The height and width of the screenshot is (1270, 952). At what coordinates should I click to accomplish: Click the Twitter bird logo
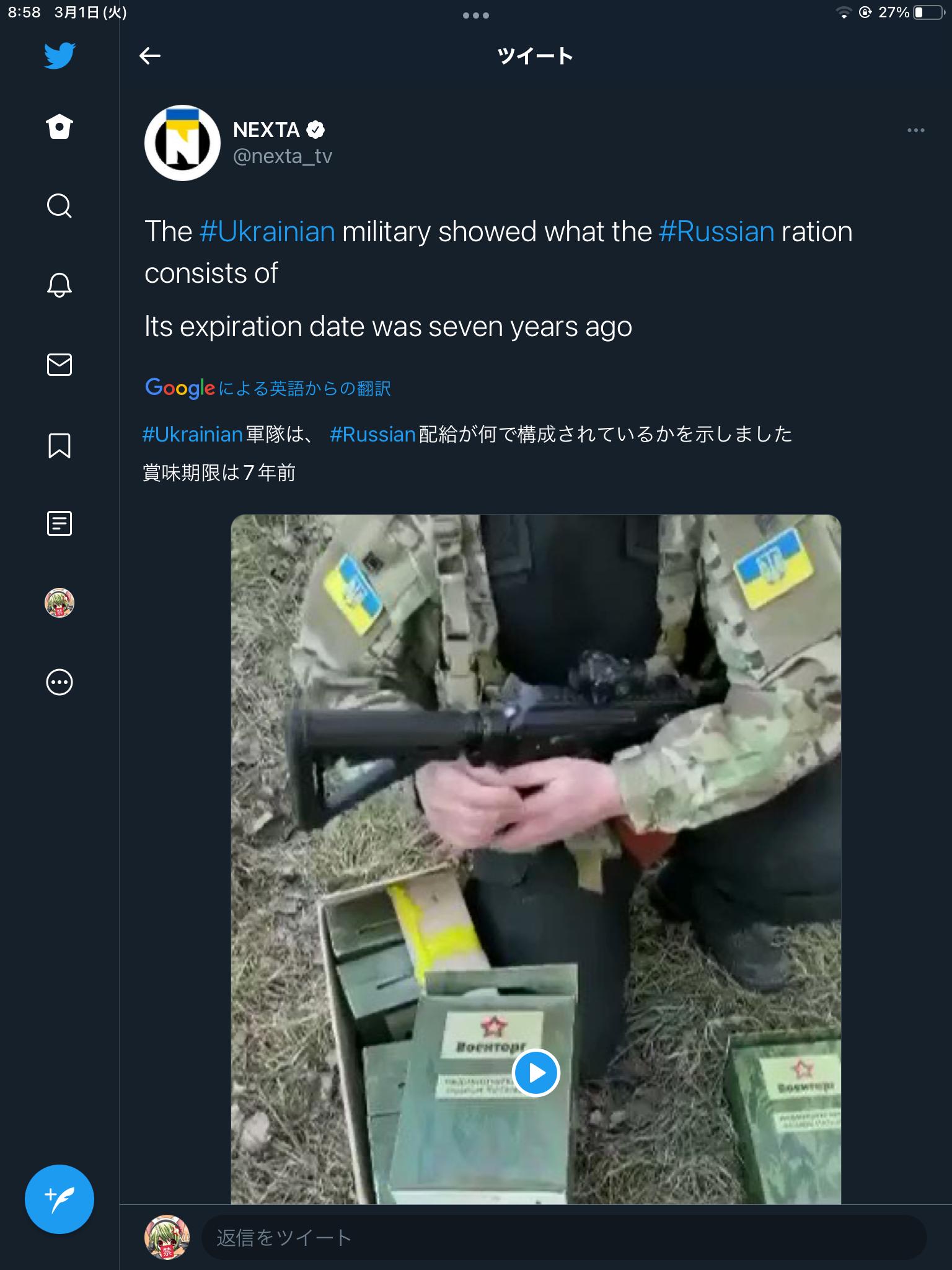click(x=59, y=56)
